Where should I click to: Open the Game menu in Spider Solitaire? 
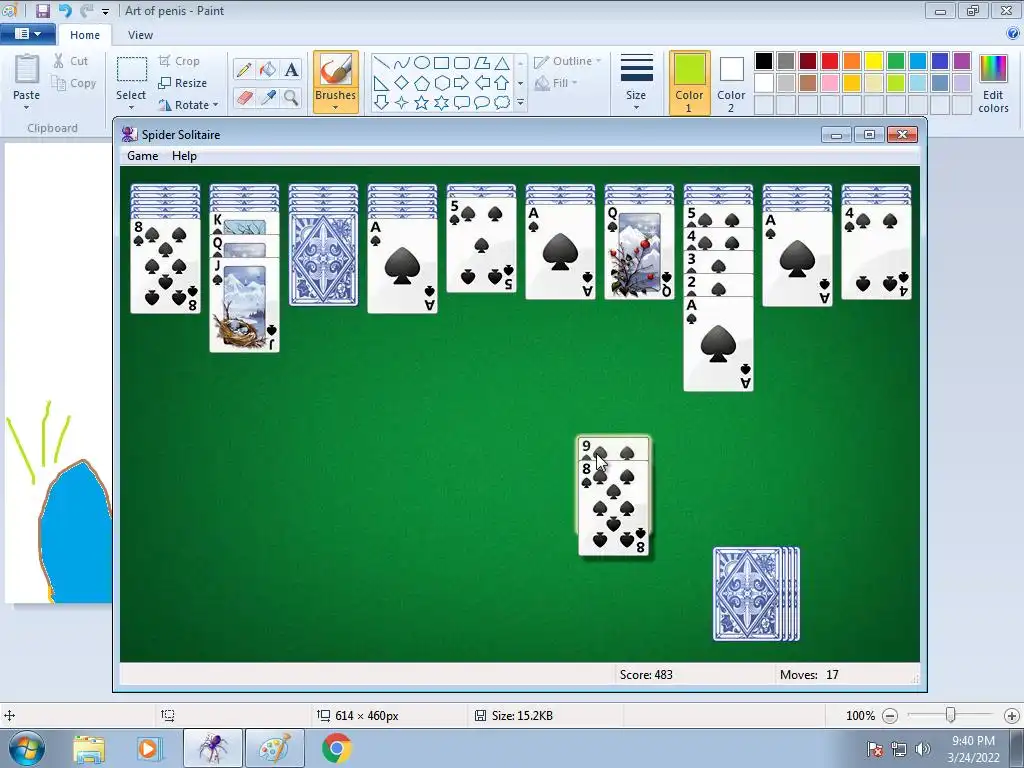click(142, 155)
